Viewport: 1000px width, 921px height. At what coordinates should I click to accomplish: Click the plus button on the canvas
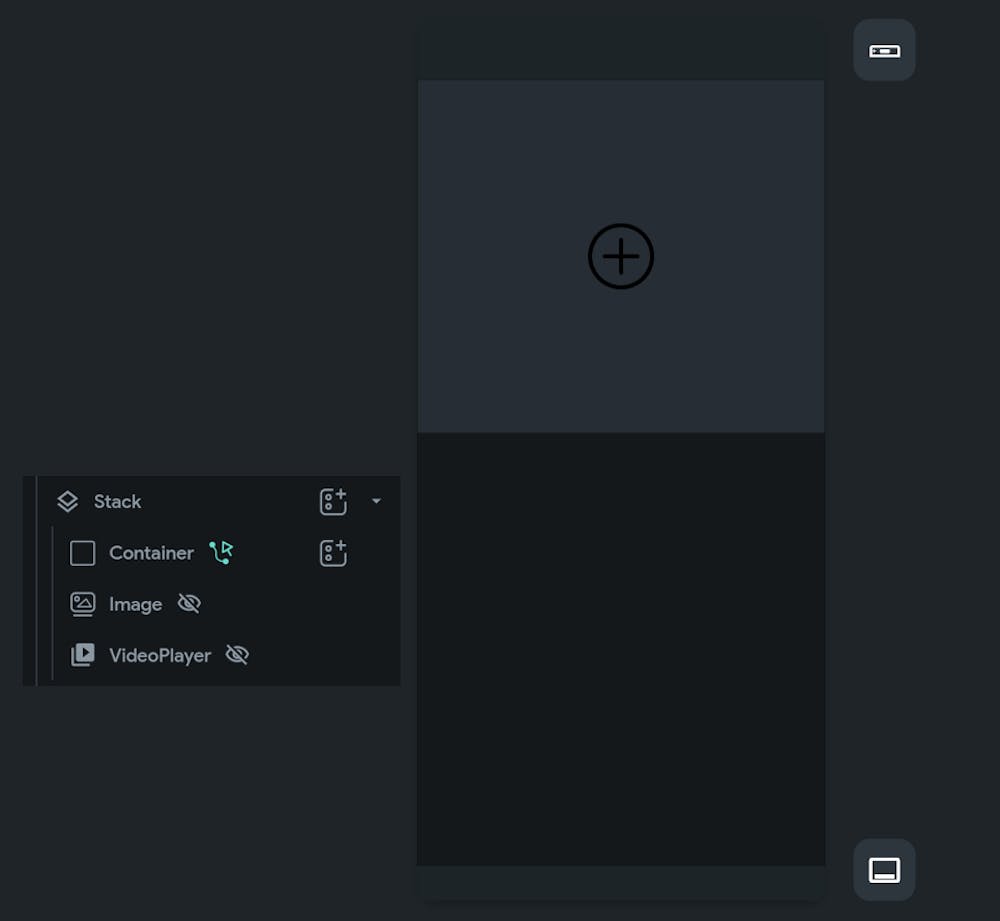pos(621,257)
